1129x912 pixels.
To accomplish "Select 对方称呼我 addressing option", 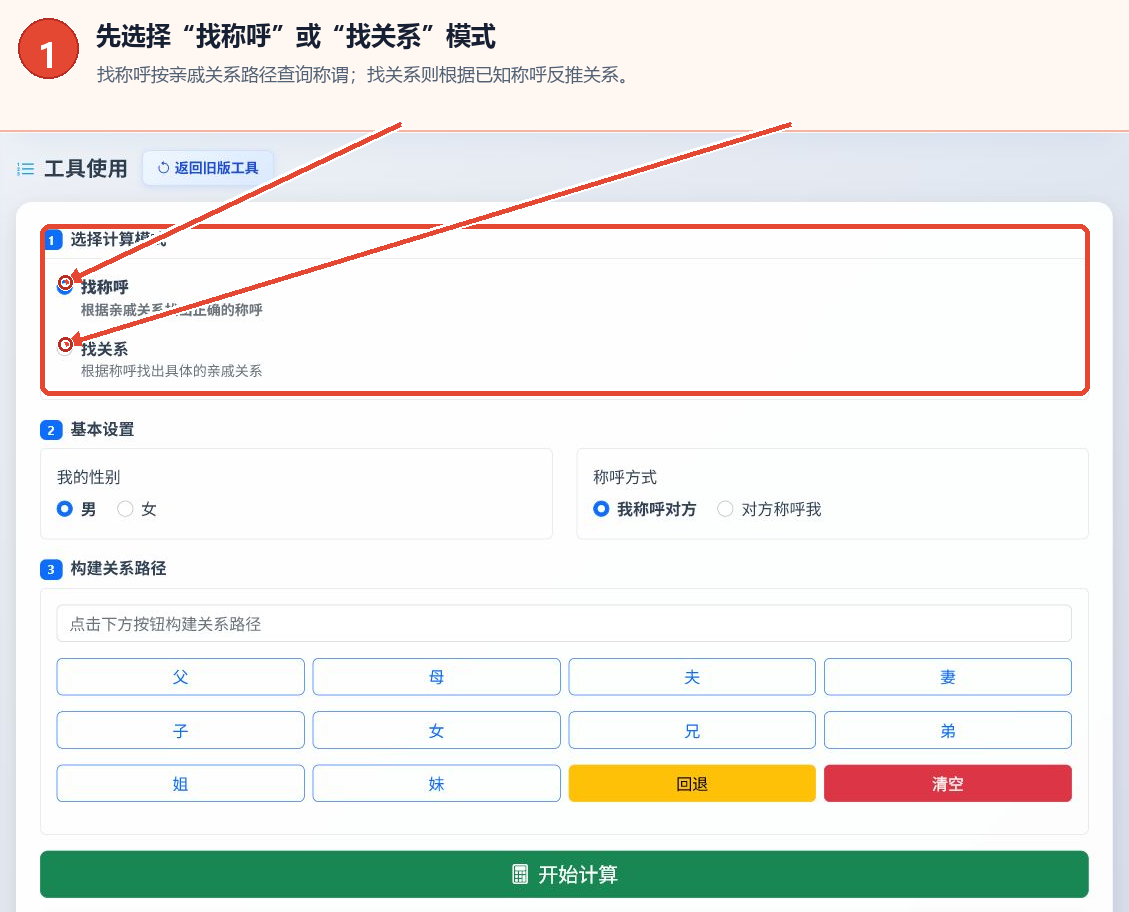I will click(725, 509).
